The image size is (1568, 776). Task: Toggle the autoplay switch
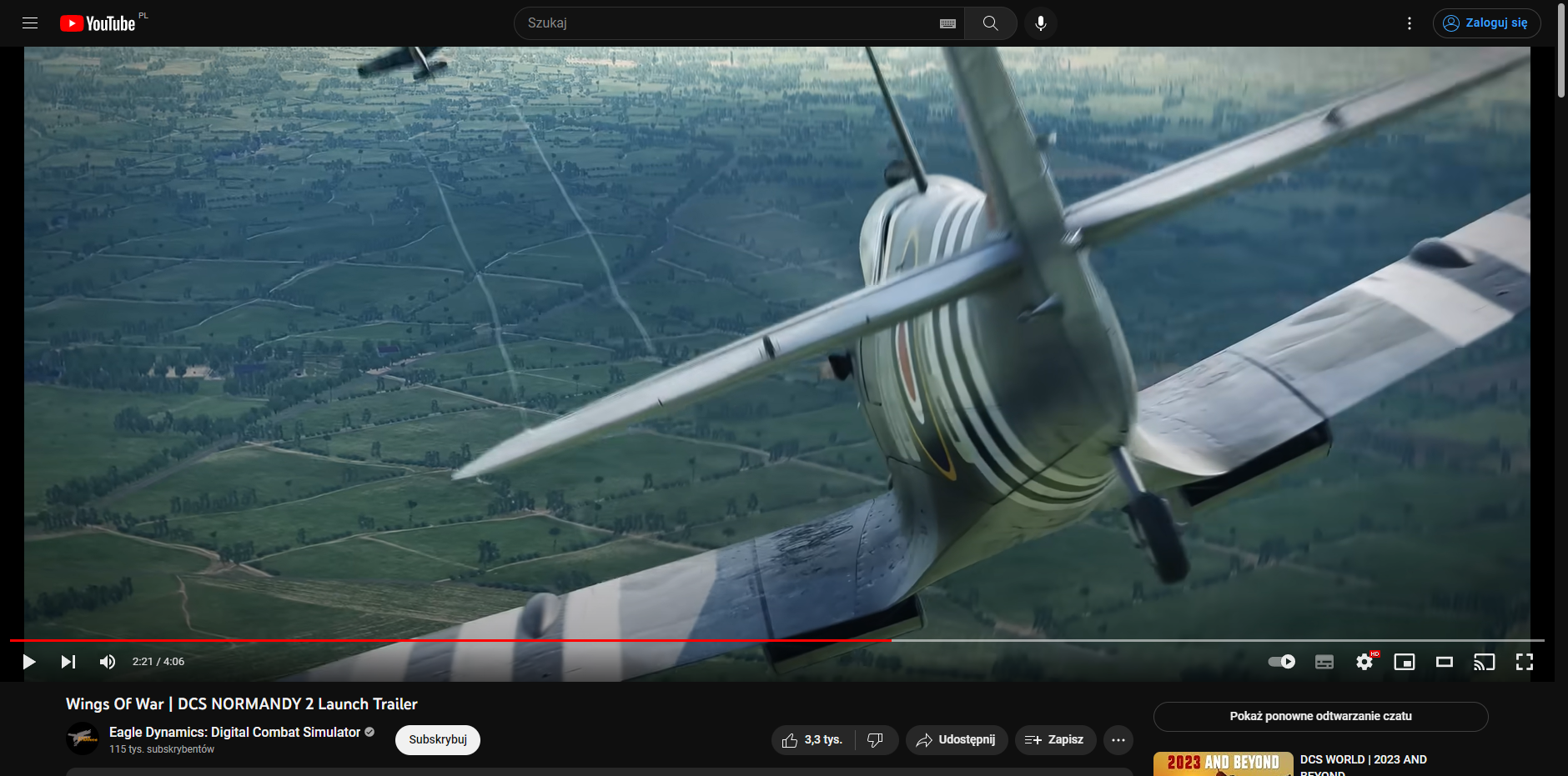[1282, 662]
